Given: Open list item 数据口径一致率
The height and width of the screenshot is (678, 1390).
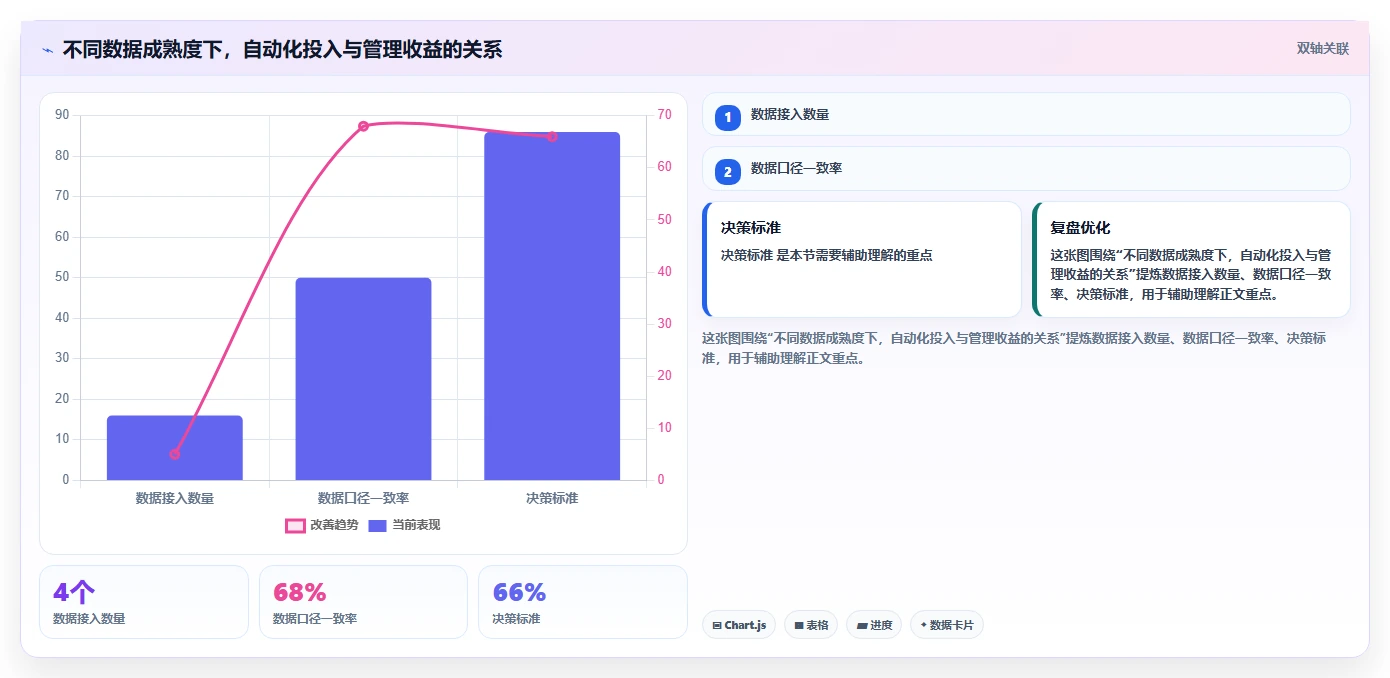Looking at the screenshot, I should coord(1026,168).
